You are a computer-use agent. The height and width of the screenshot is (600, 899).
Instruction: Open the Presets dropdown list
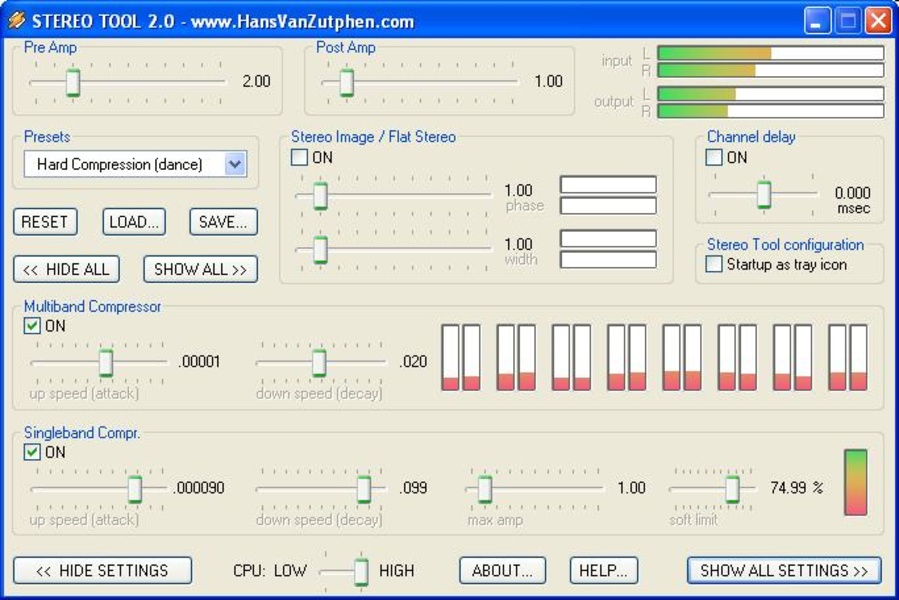coord(235,164)
